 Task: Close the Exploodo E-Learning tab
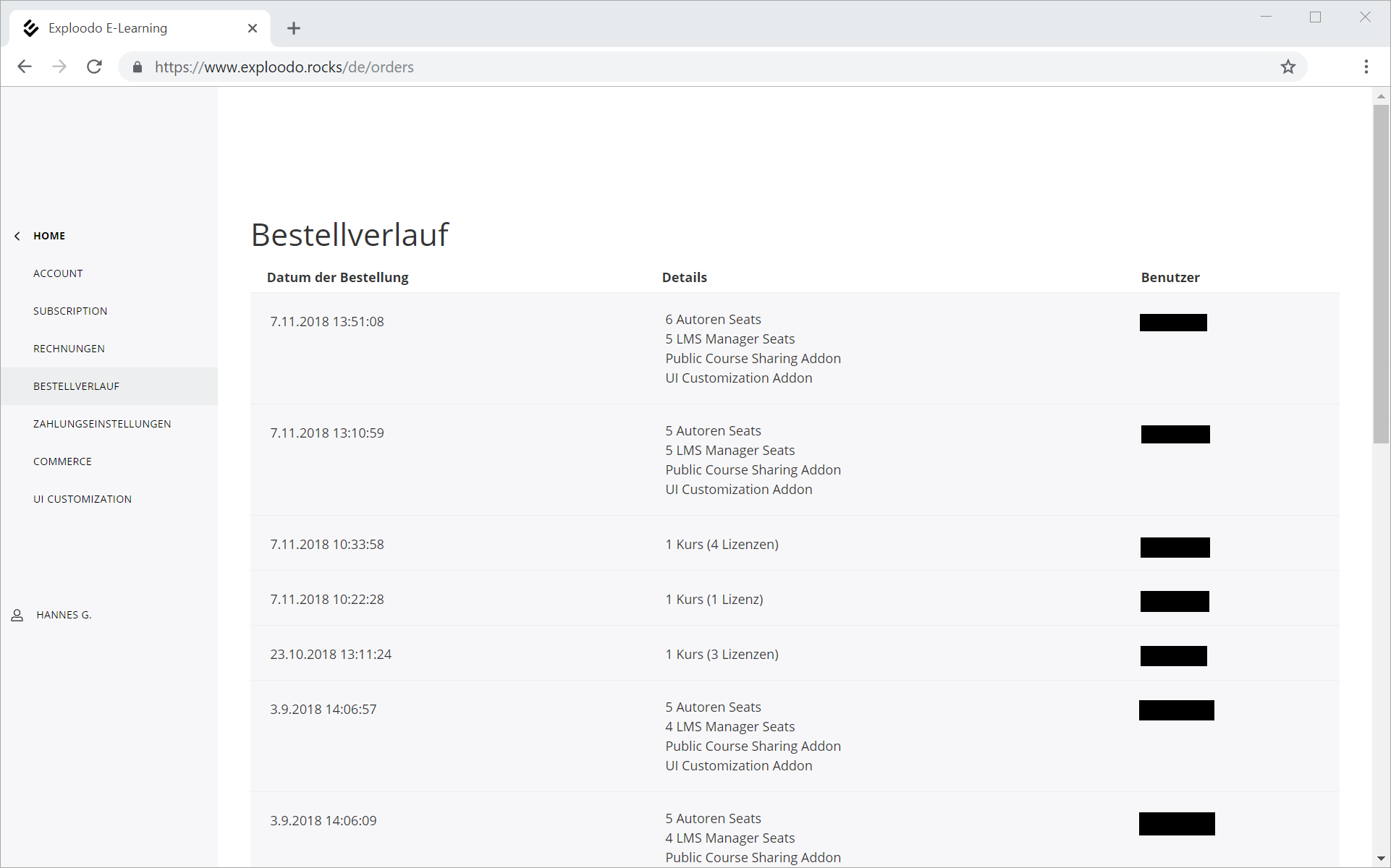coord(253,28)
